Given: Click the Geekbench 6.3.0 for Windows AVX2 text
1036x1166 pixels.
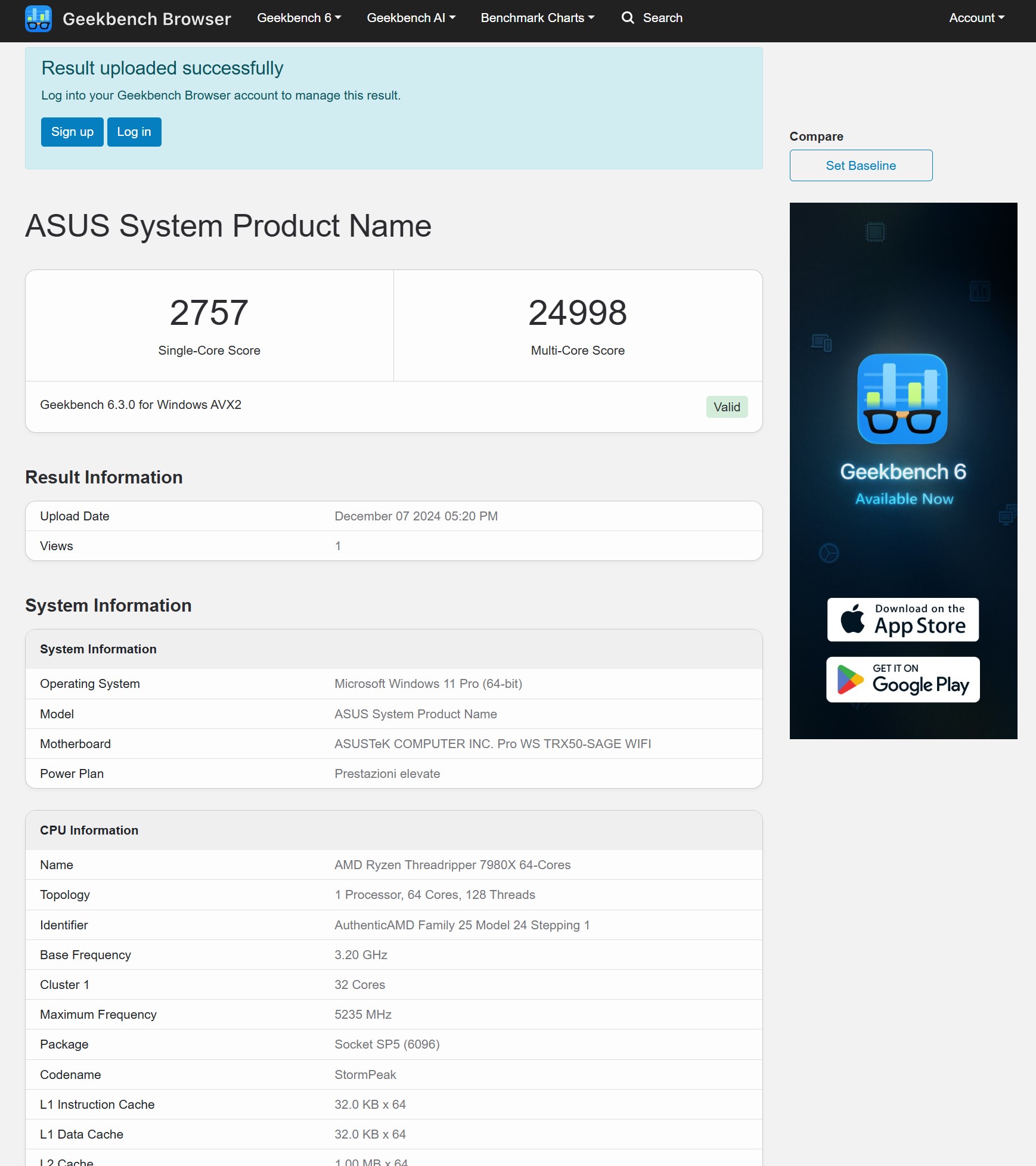Looking at the screenshot, I should click(x=141, y=405).
